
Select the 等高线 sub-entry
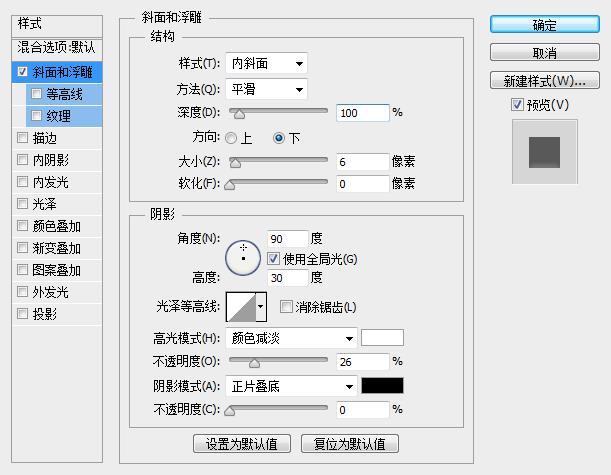pyautogui.click(x=64, y=94)
